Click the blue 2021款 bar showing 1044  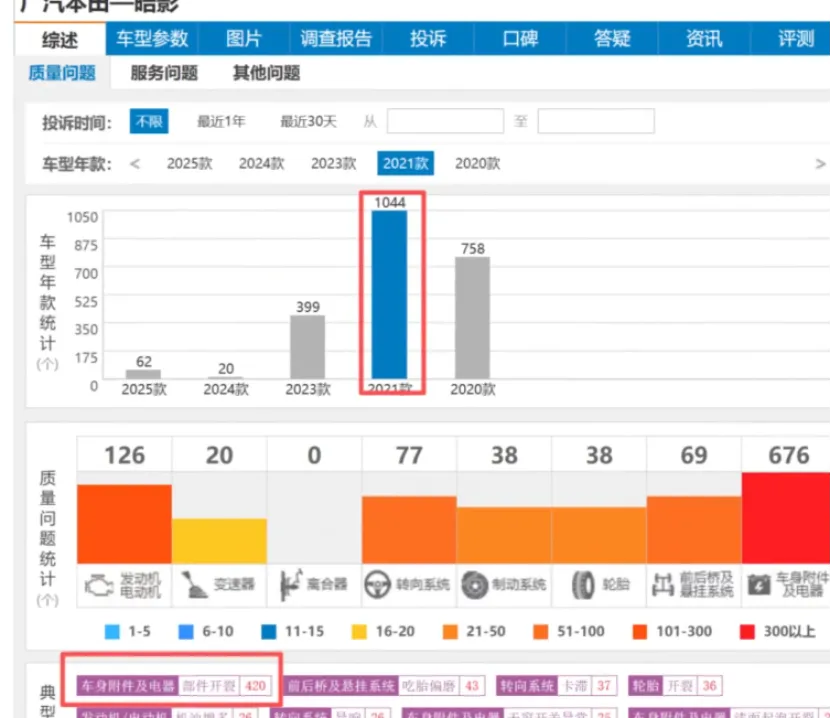point(390,295)
